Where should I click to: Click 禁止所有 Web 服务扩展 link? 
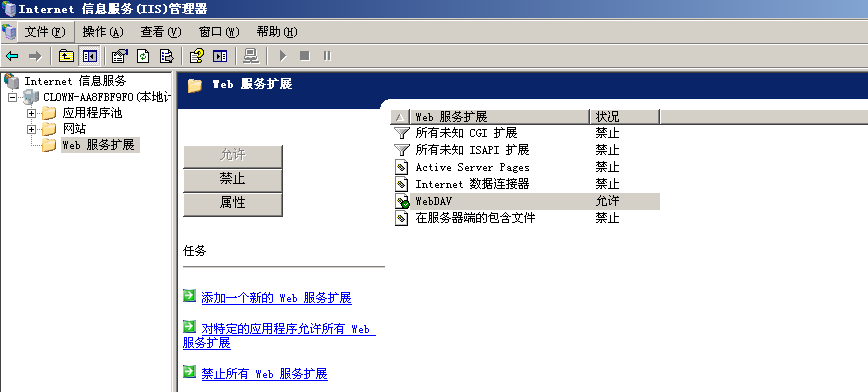coord(265,374)
